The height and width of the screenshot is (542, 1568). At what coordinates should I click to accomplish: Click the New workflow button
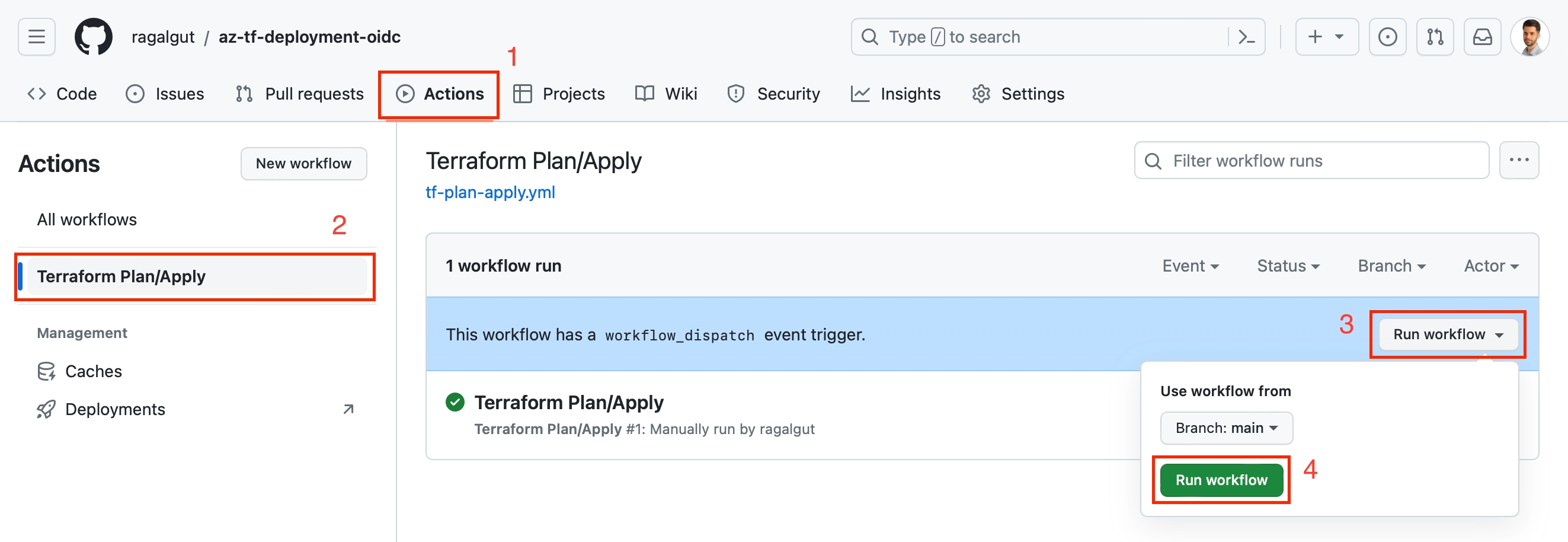(x=304, y=163)
